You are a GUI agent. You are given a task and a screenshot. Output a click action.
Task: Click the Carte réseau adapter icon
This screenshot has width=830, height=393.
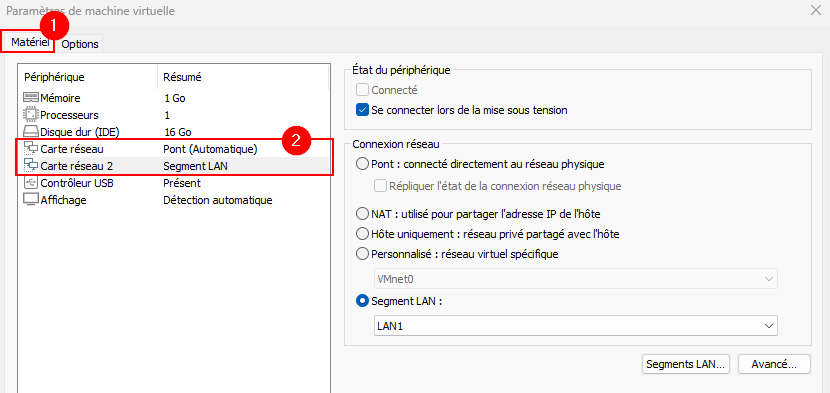coord(31,149)
